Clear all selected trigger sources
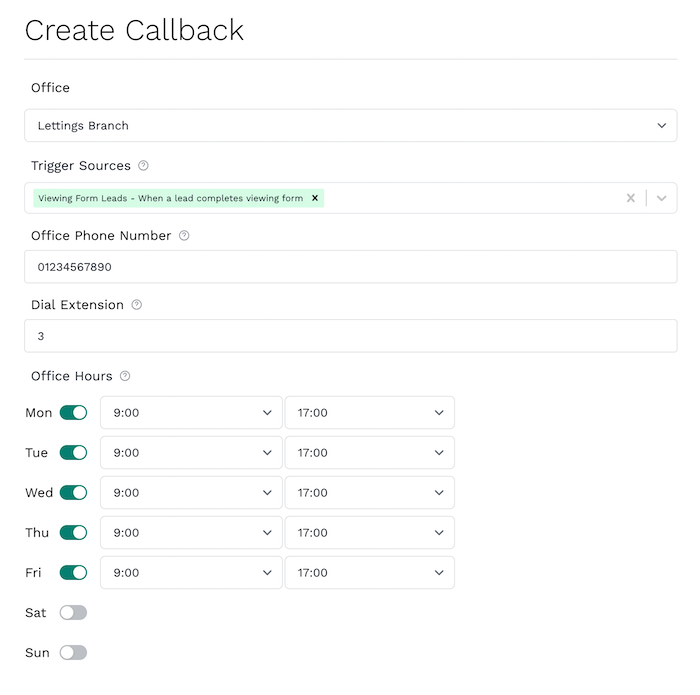This screenshot has height=695, width=700. [x=631, y=198]
